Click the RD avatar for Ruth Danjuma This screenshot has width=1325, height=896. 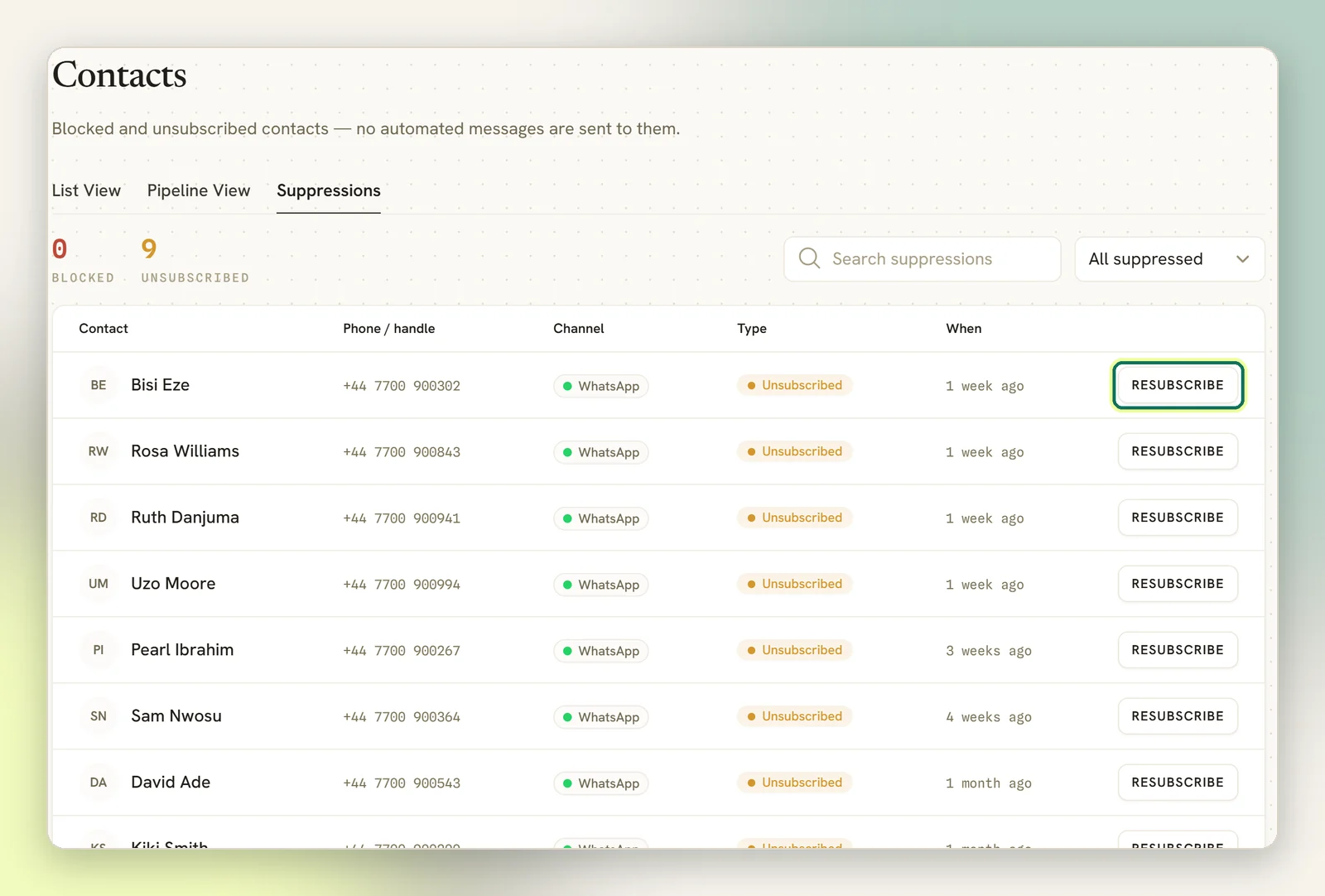point(99,518)
